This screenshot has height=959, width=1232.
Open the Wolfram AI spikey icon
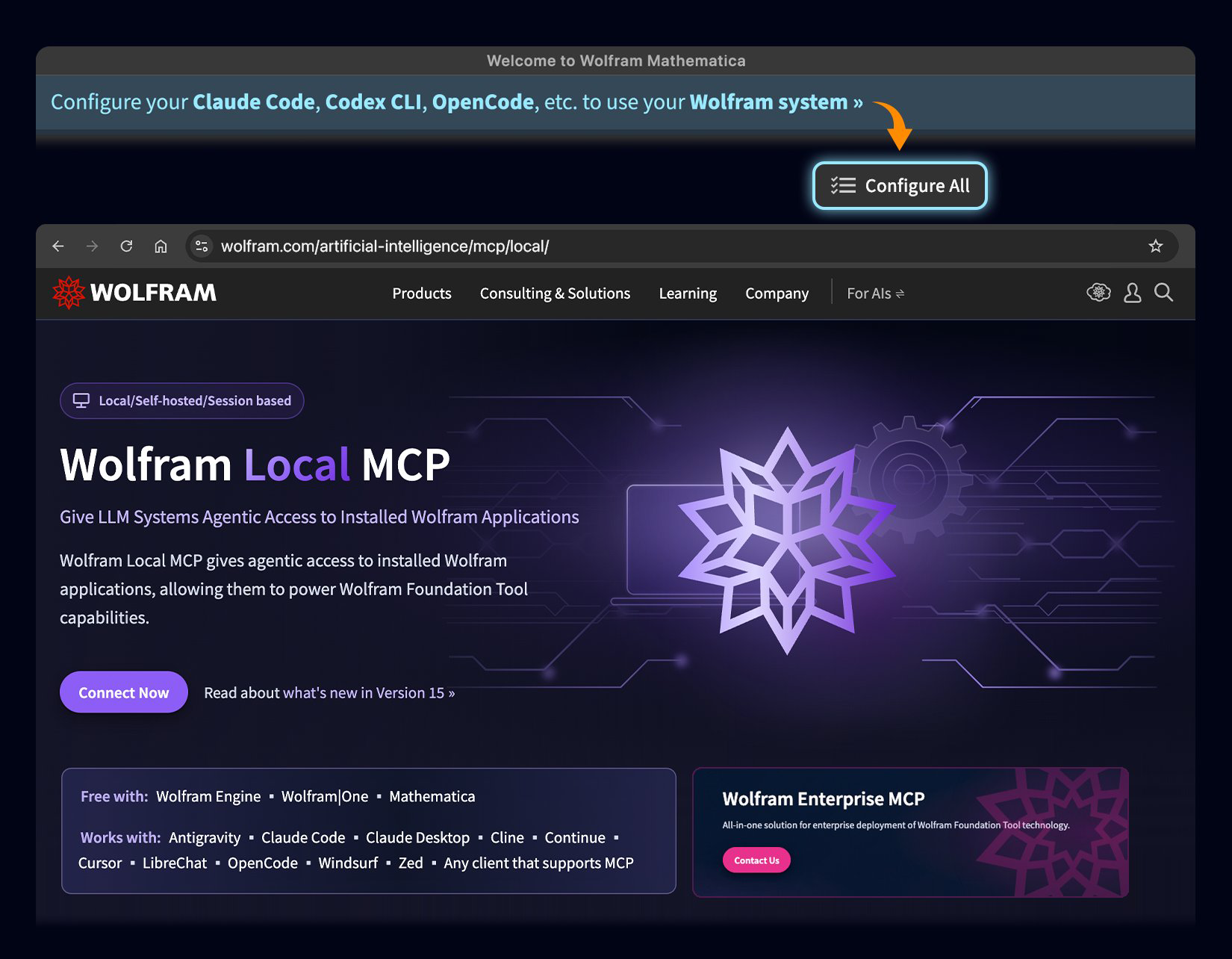tap(1098, 293)
